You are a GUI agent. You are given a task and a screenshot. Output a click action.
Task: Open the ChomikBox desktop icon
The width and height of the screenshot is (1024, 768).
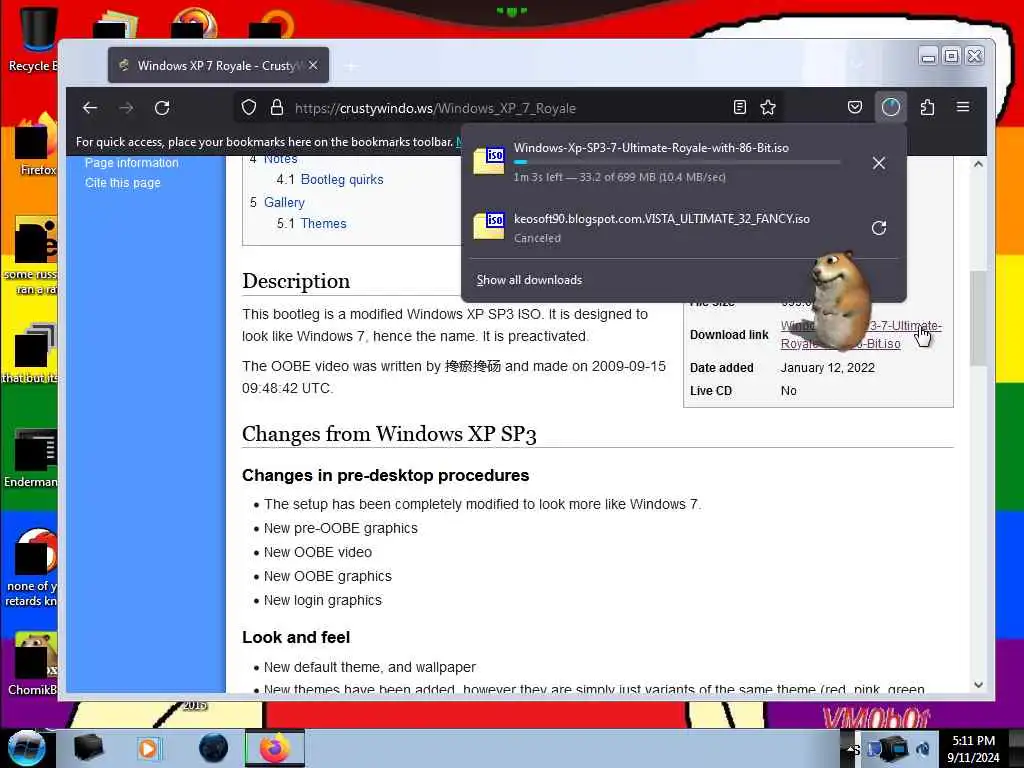[33, 665]
